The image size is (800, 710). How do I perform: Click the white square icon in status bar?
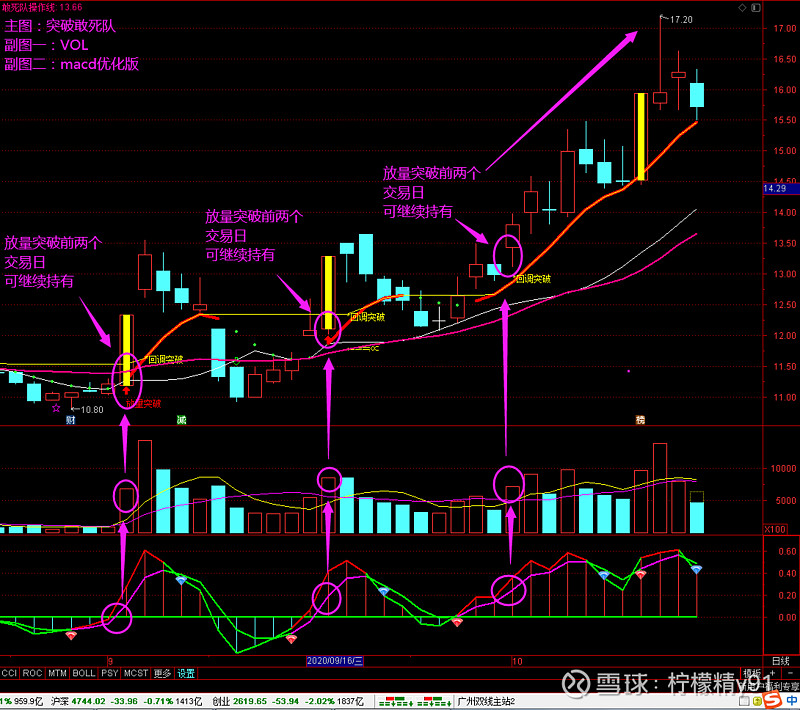point(744,702)
